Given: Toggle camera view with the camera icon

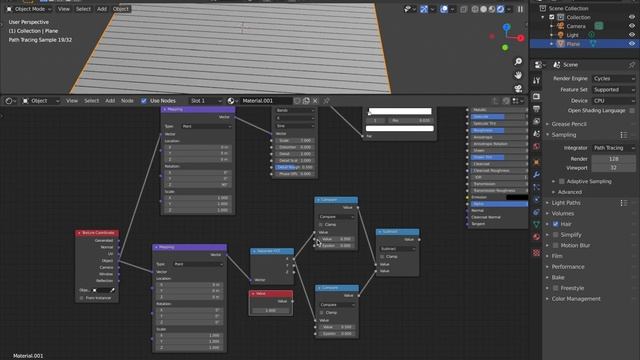Looking at the screenshot, I should [518, 89].
